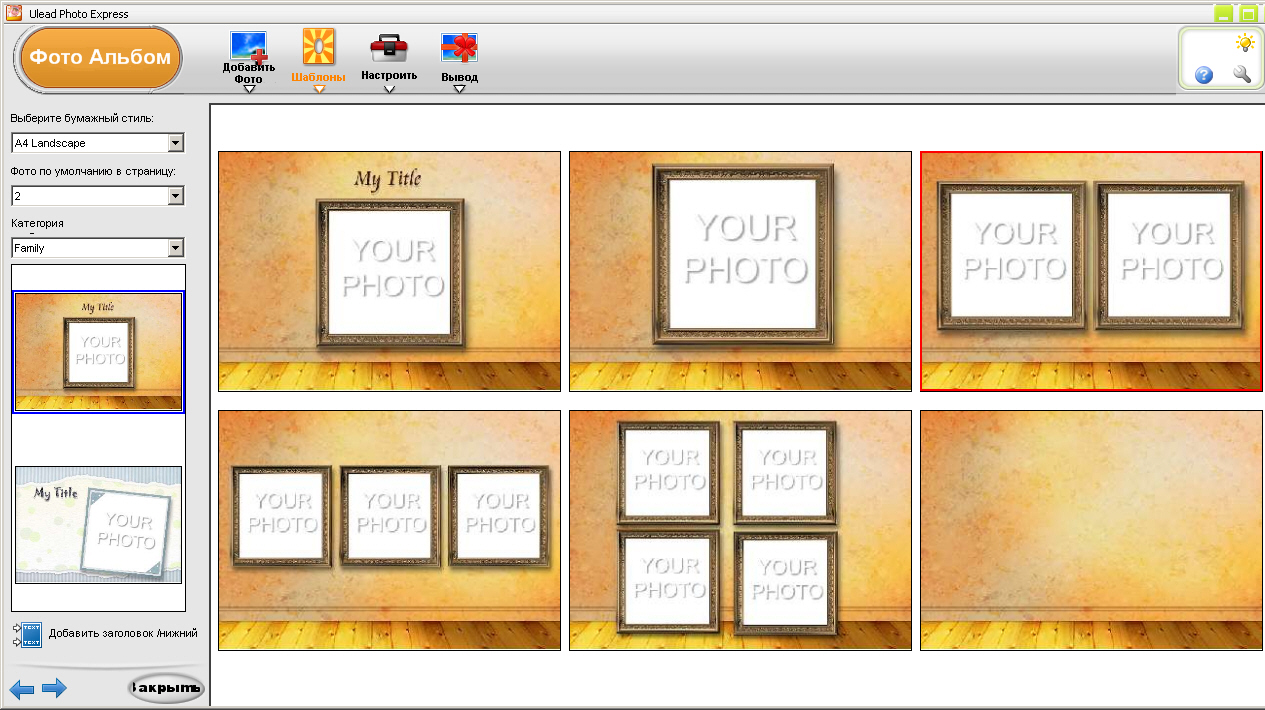Select page layout with My Title and one frame

click(x=389, y=271)
